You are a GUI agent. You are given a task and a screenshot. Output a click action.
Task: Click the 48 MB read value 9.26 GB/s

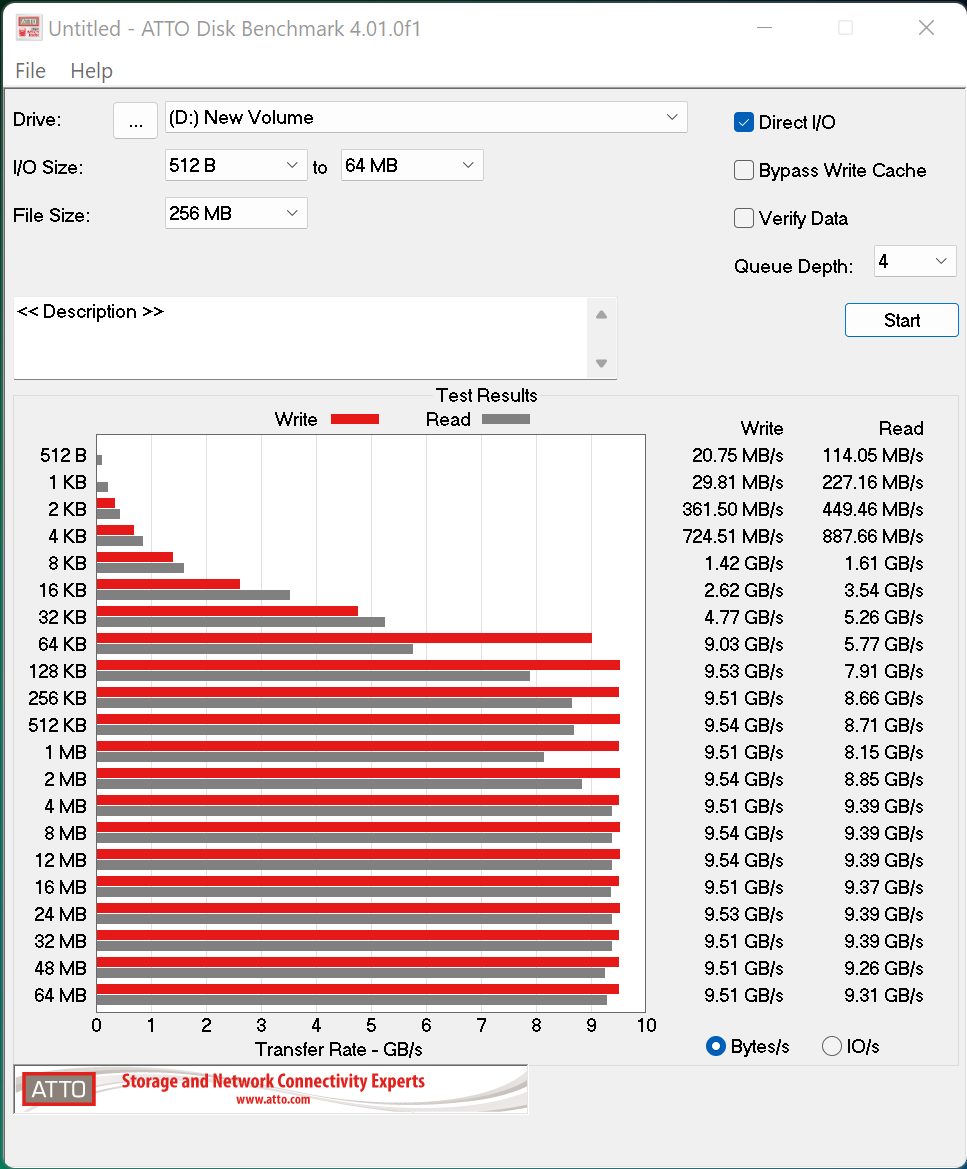(x=883, y=968)
